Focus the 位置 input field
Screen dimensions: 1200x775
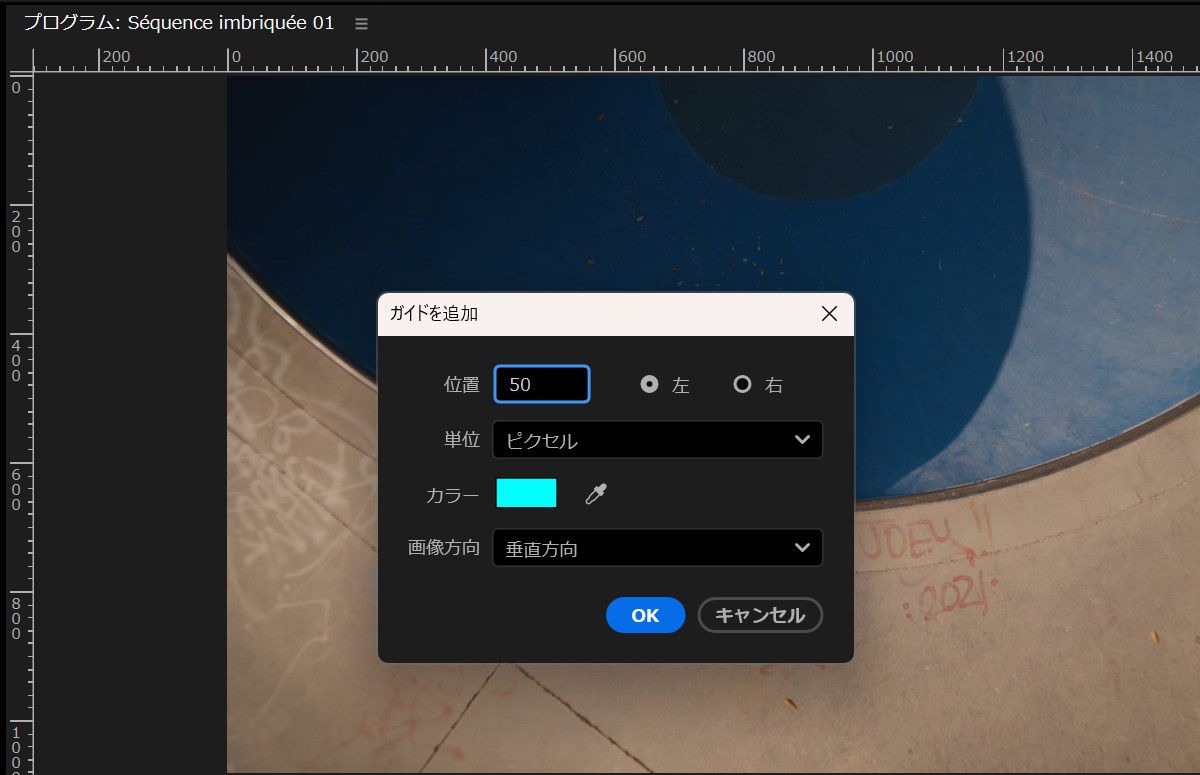click(x=542, y=384)
